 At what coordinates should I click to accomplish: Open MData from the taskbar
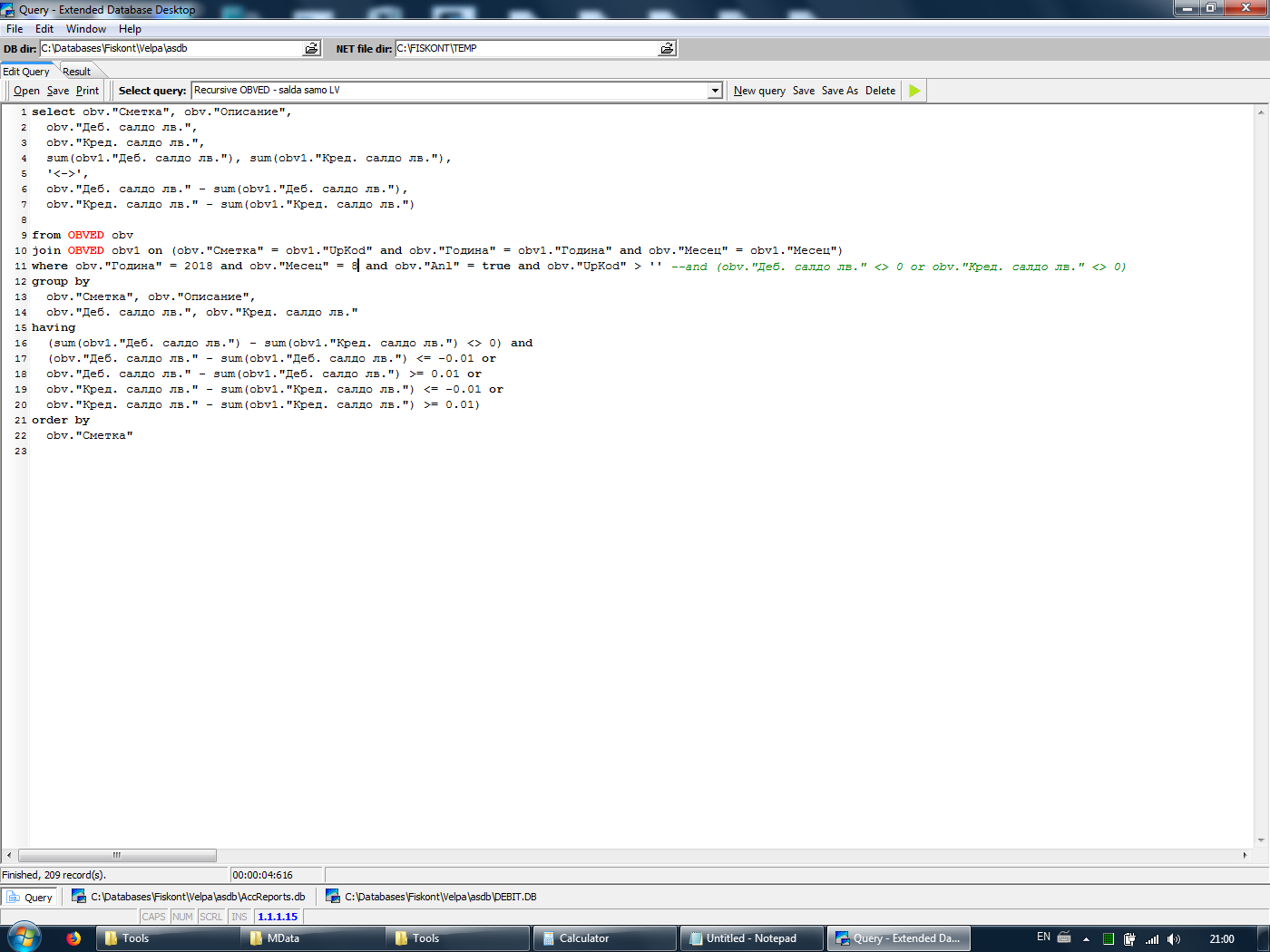click(311, 938)
